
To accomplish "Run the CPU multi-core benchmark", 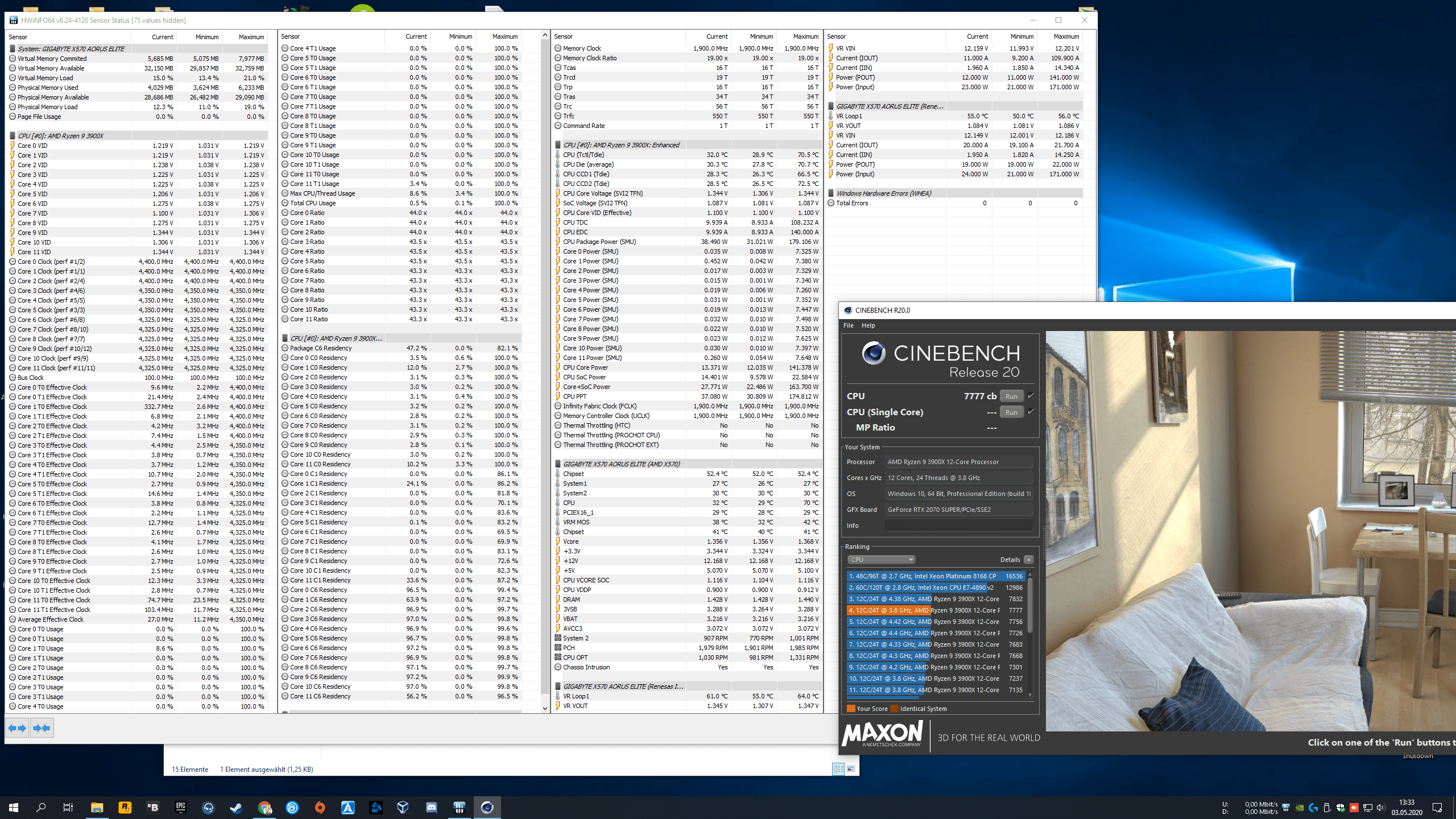I will 1011,396.
